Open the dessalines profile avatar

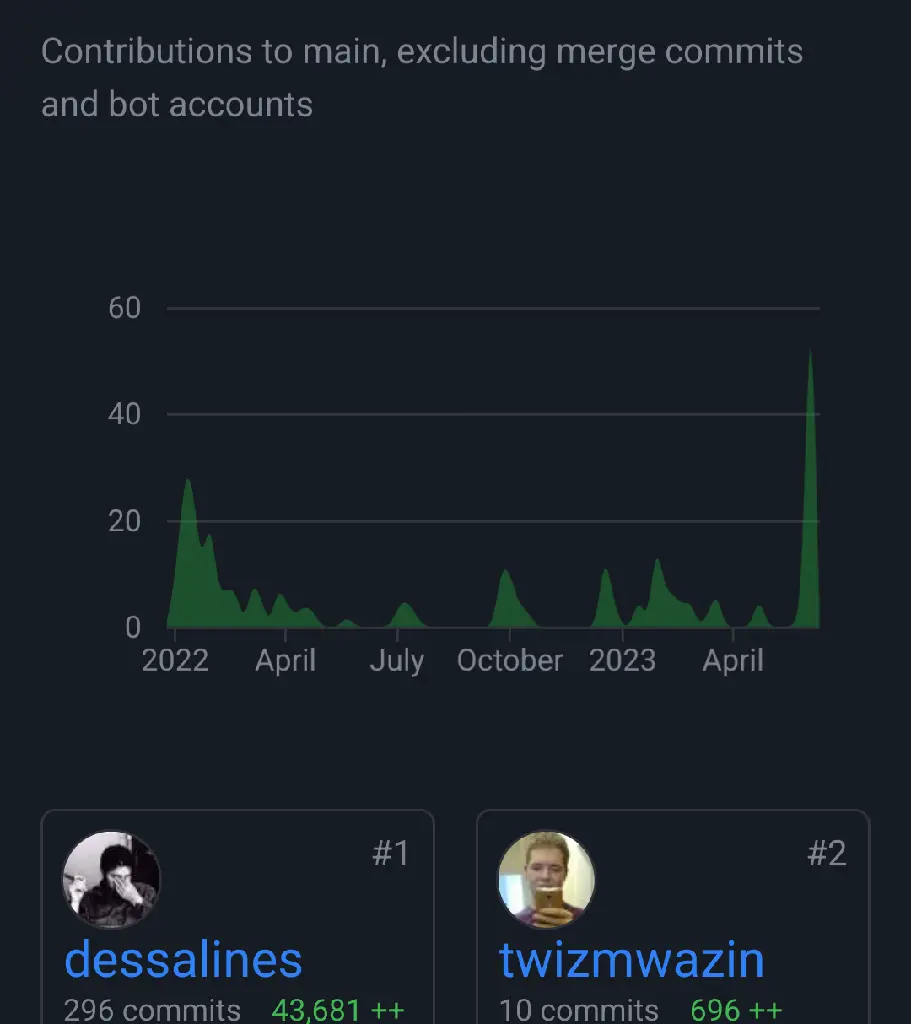coord(112,879)
